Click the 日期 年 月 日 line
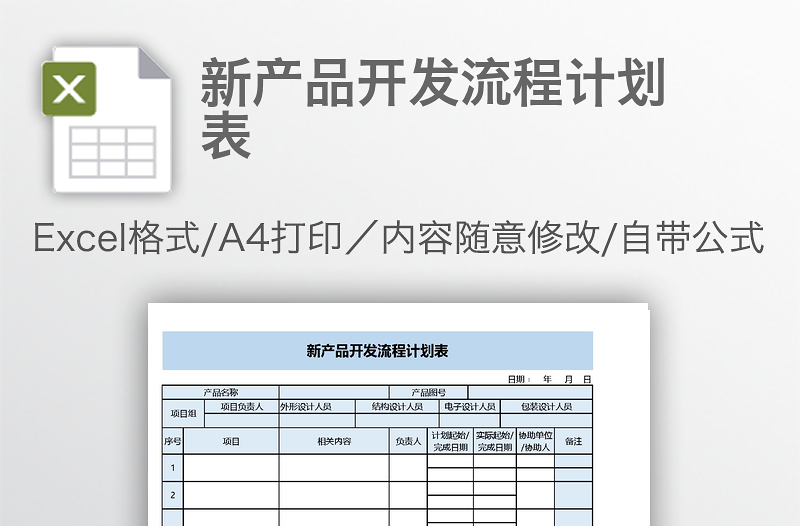Viewport: 800px width, 526px height. click(x=549, y=379)
